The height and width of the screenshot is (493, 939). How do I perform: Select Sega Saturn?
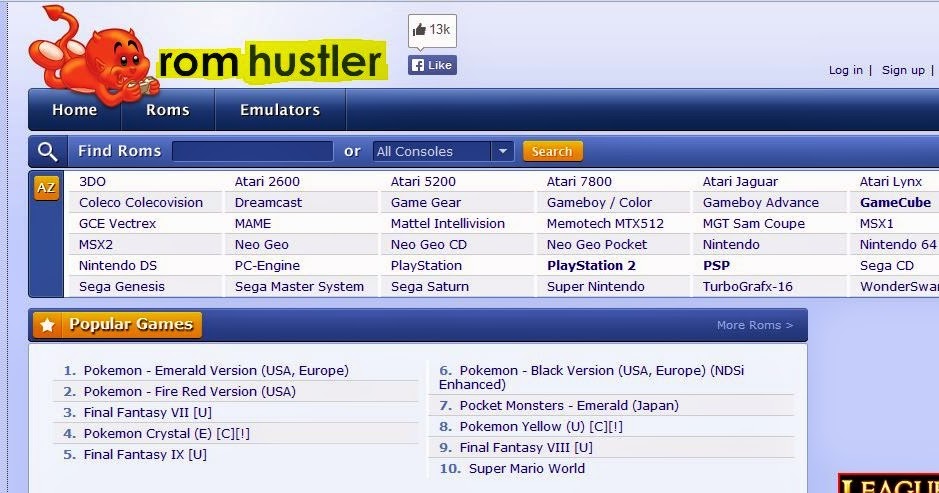(x=430, y=286)
